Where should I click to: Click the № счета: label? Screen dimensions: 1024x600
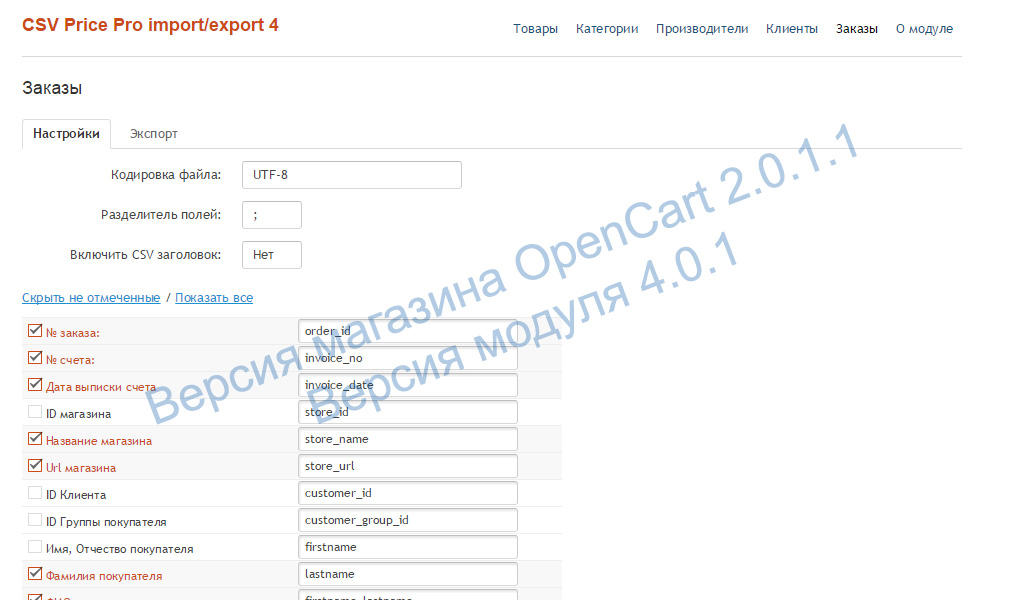70,360
